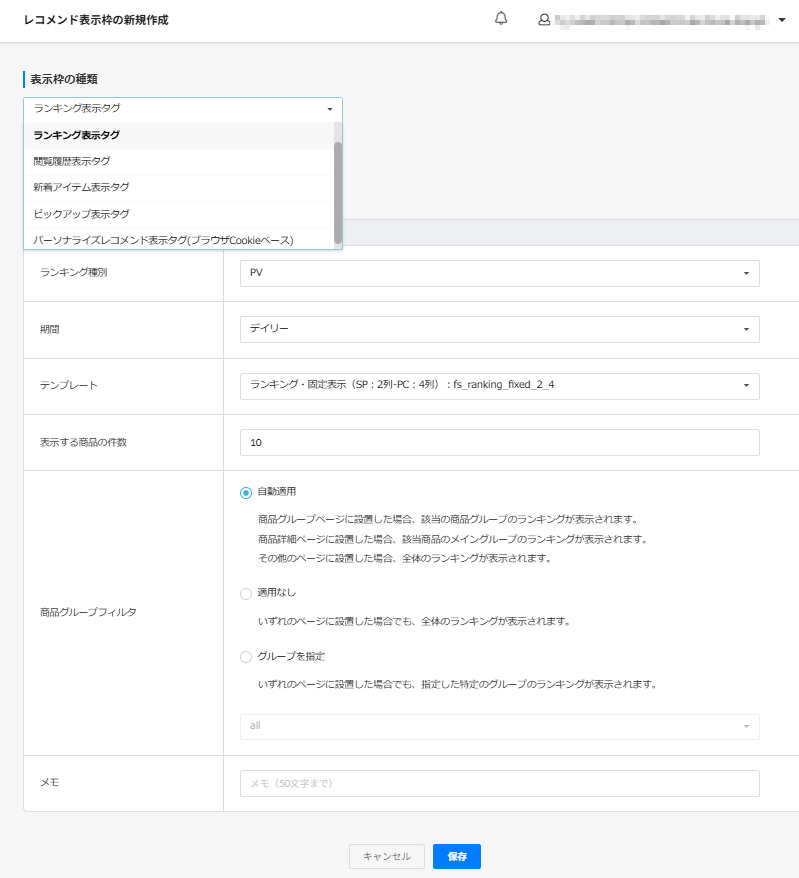Select パーソナライズレコメンド表示タグ option

click(x=179, y=240)
